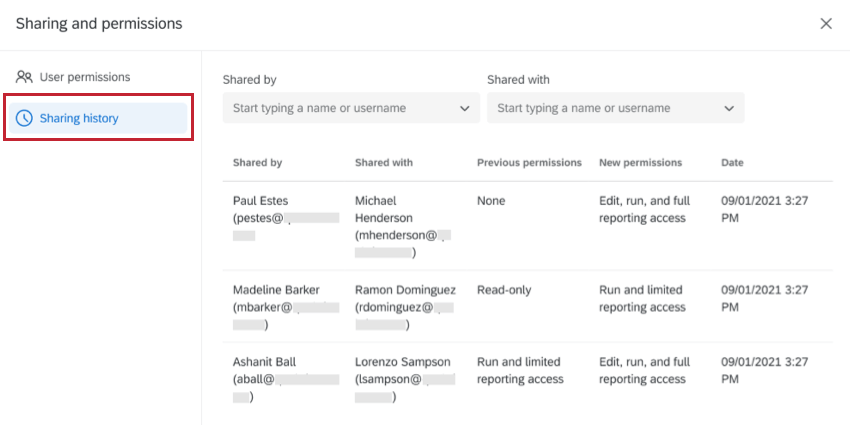Expand the Shared with dropdown arrow
Viewport: 850px width, 425px height.
[x=728, y=108]
